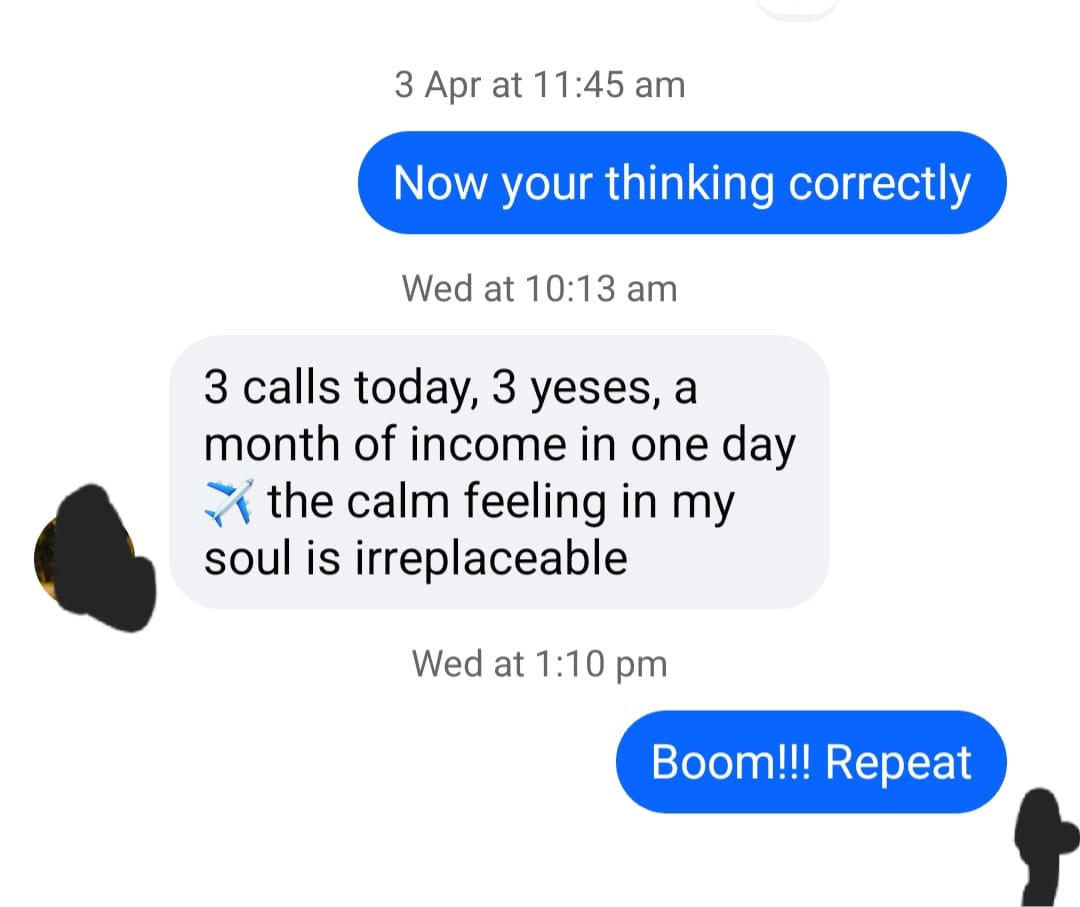Screen dimensions: 1080x907
Task: Select the 'Now your thinking correctly' bubble
Action: coord(682,183)
